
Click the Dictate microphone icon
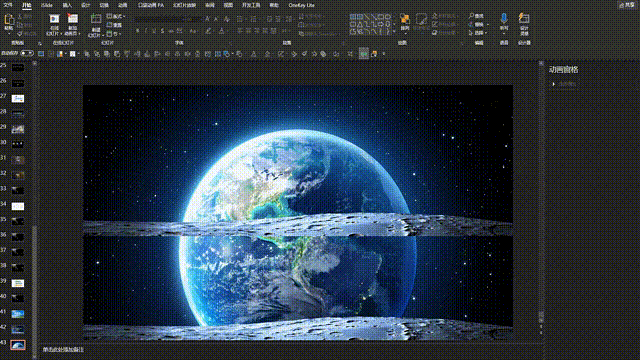point(504,19)
